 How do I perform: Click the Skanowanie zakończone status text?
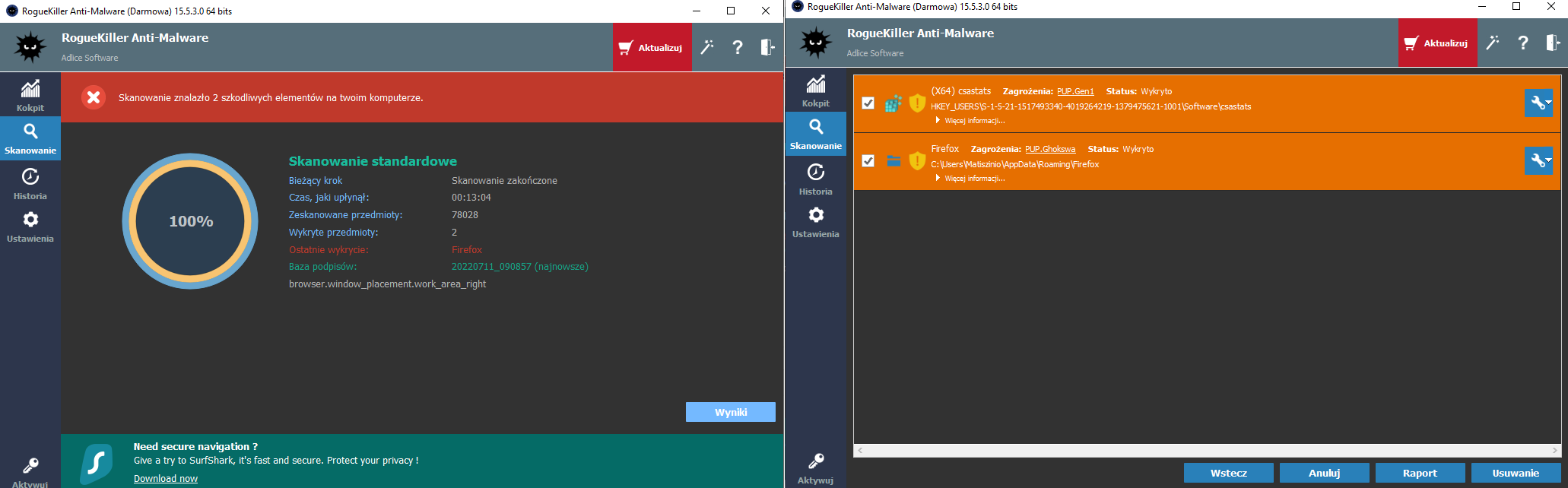click(504, 181)
